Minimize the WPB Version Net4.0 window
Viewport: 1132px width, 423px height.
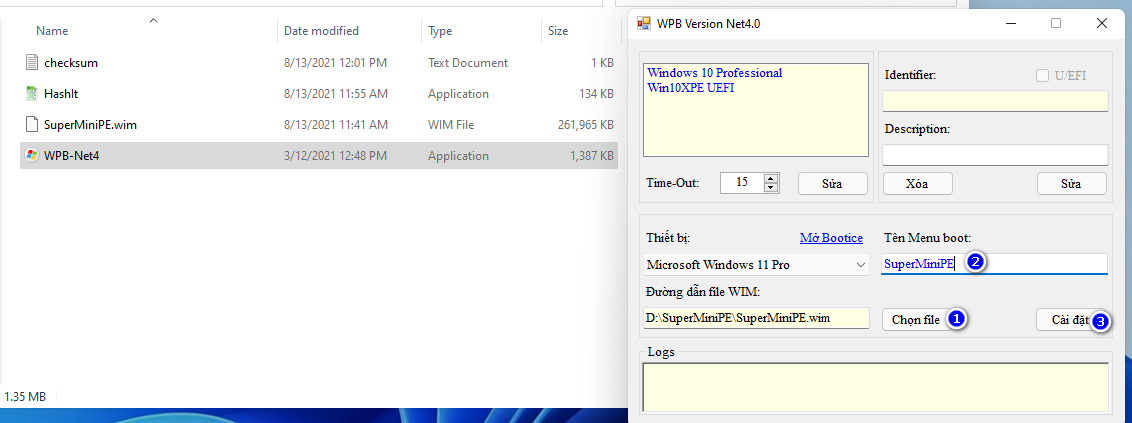tap(1012, 23)
